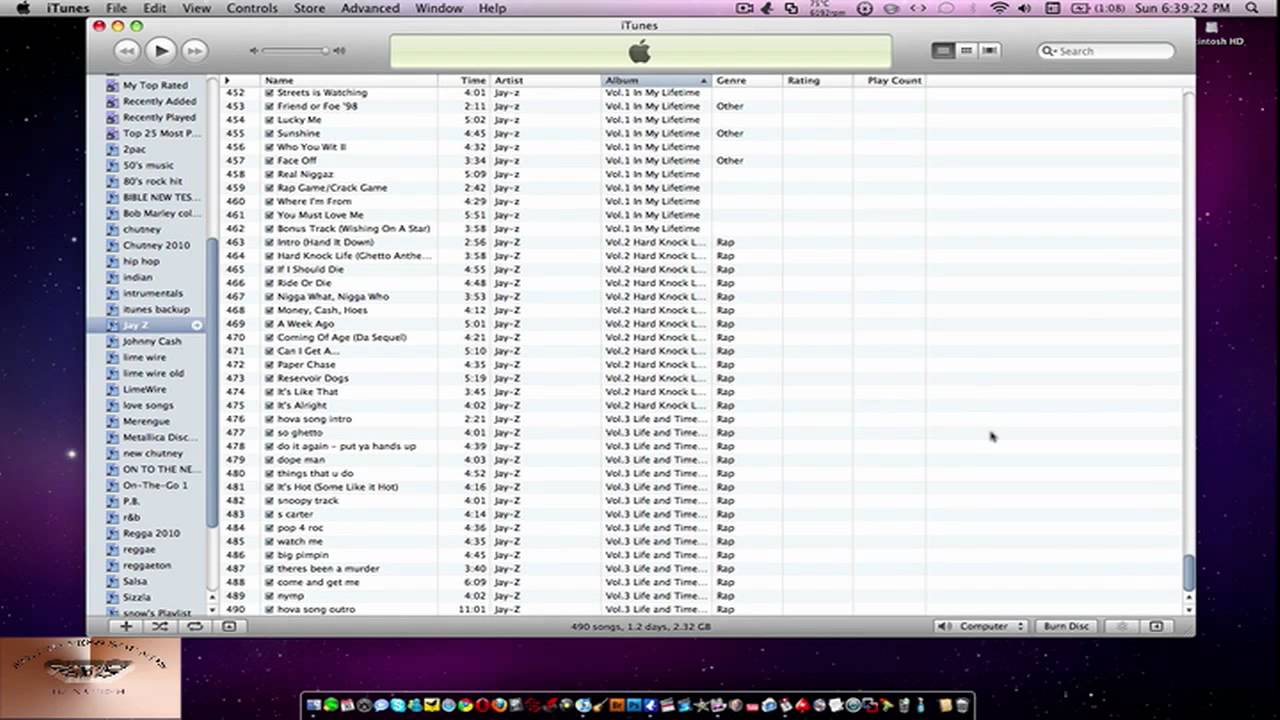Screen dimensions: 1280x720
Task: Click the show sidebar button at far bottom right
Action: [1156, 626]
